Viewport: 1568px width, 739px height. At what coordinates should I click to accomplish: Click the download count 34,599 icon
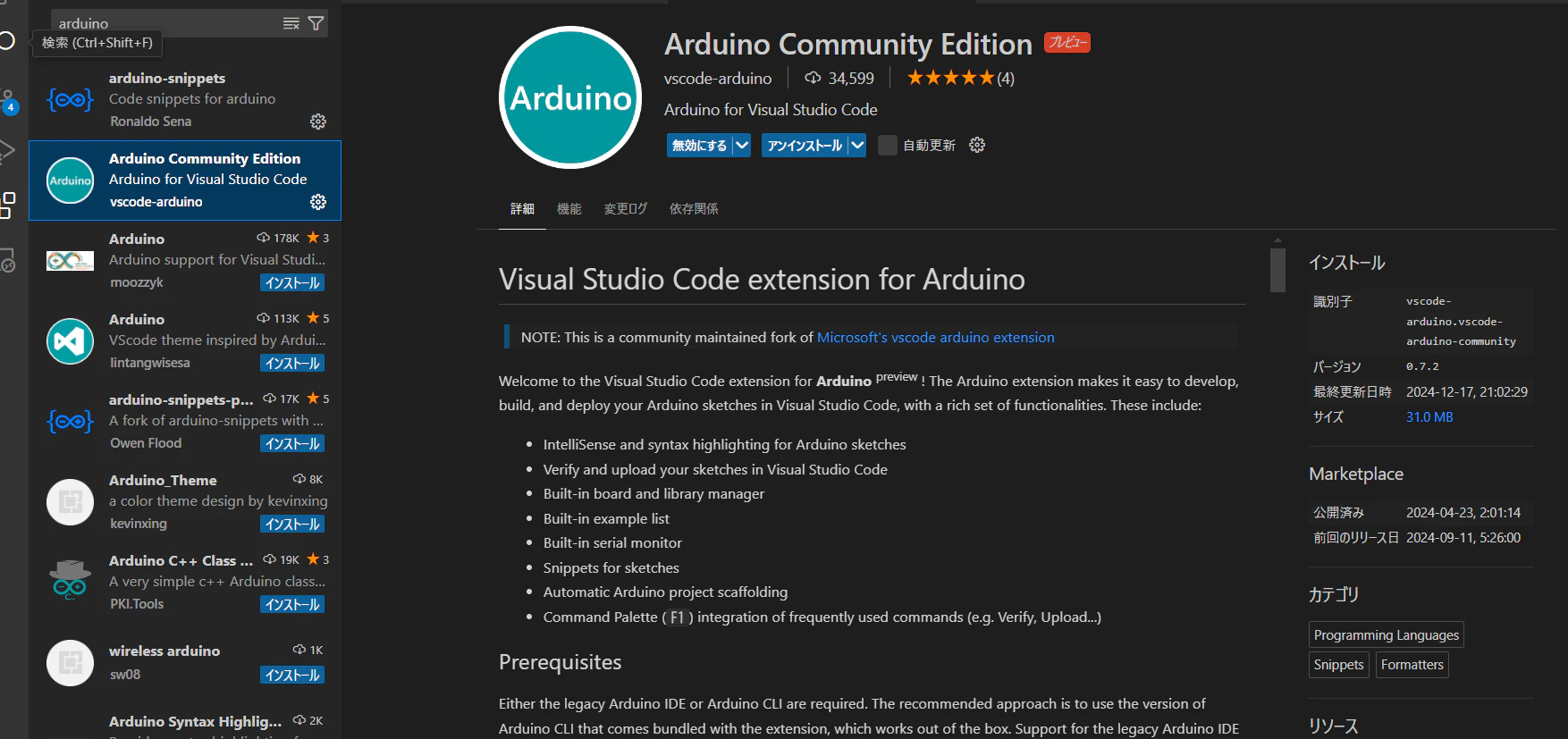[x=813, y=78]
